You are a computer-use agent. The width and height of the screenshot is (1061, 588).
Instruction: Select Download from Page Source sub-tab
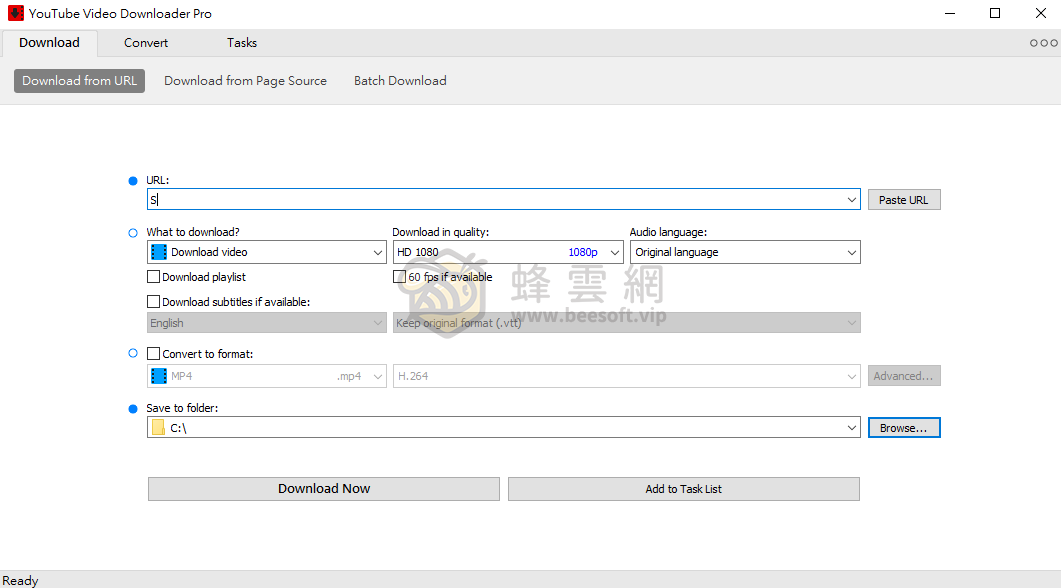point(245,81)
